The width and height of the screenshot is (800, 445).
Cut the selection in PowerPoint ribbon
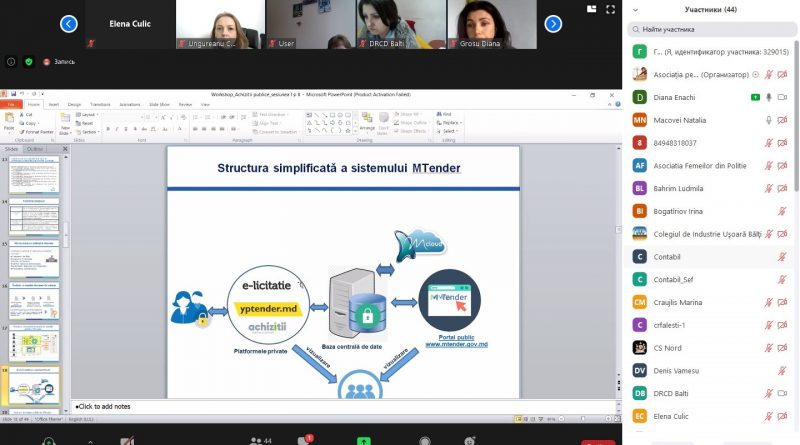[x=26, y=115]
